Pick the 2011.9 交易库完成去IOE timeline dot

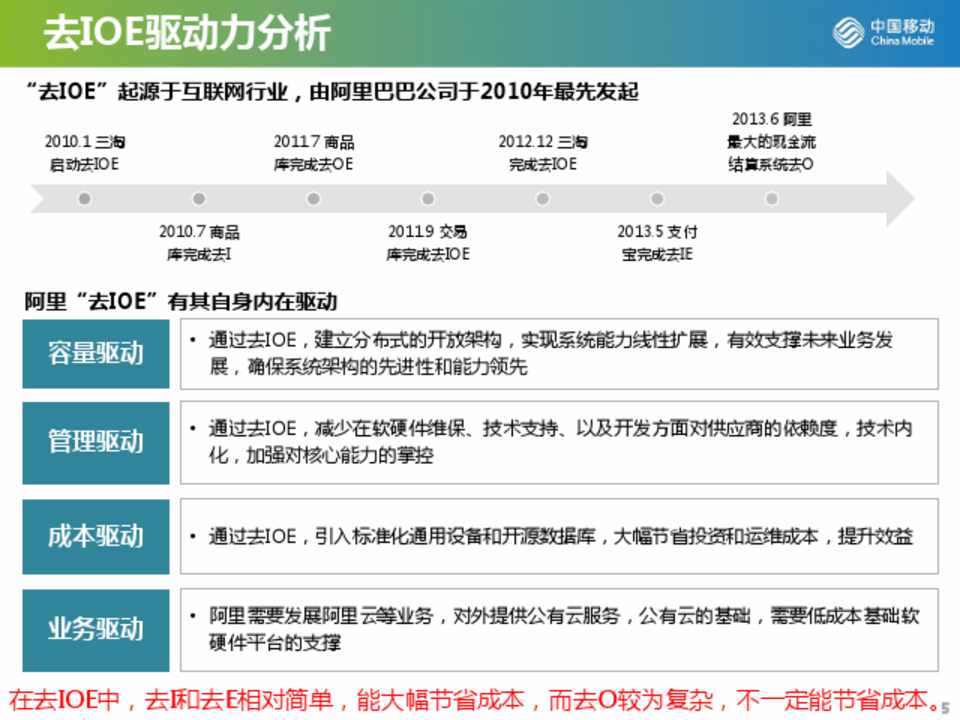coord(428,199)
